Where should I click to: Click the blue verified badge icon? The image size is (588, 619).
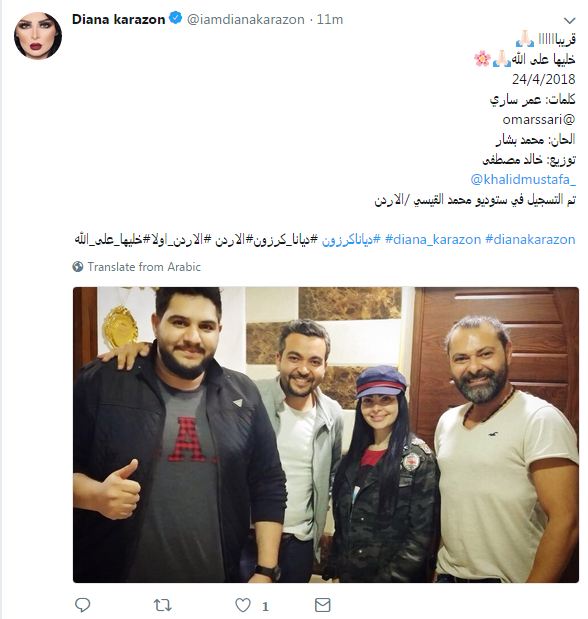click(x=175, y=18)
